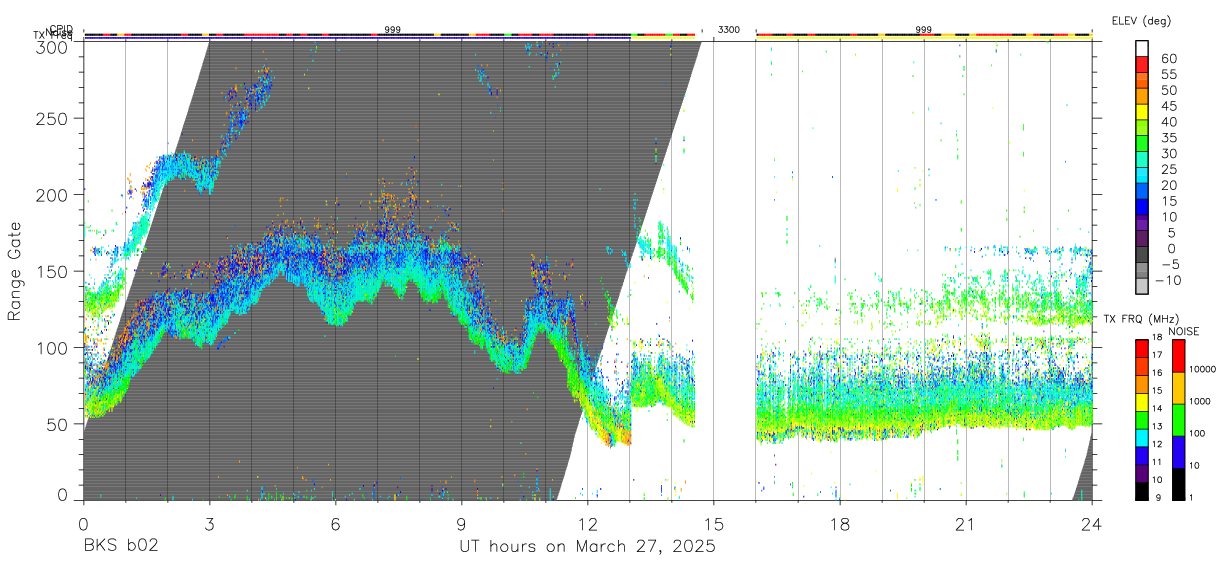Select the 12 tick on UT hours axis
Viewport: 1228px width, 567px height.
coord(587,523)
